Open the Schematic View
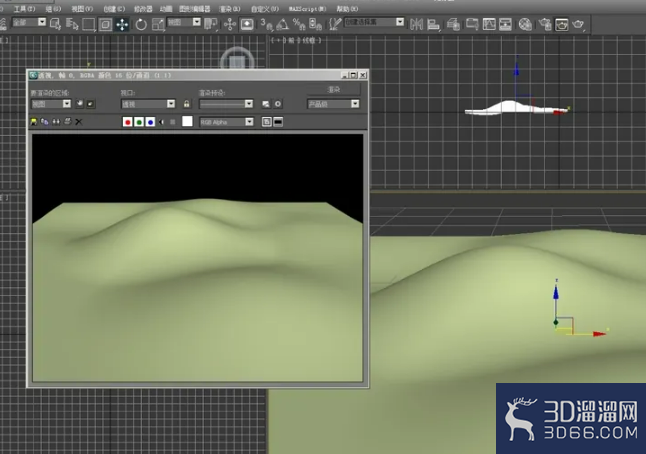This screenshot has width=646, height=454. (x=506, y=25)
